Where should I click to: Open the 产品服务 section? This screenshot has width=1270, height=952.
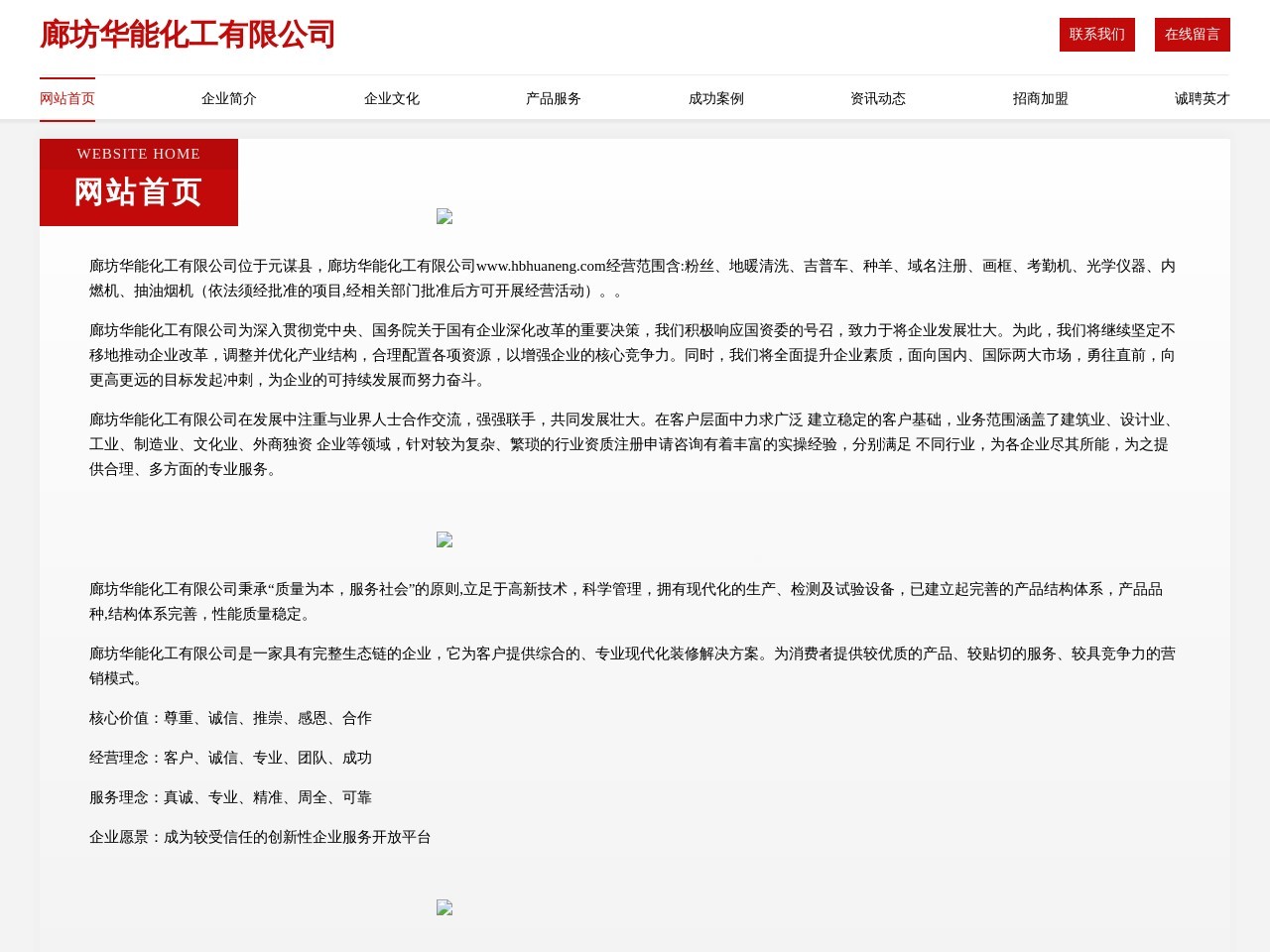(553, 98)
